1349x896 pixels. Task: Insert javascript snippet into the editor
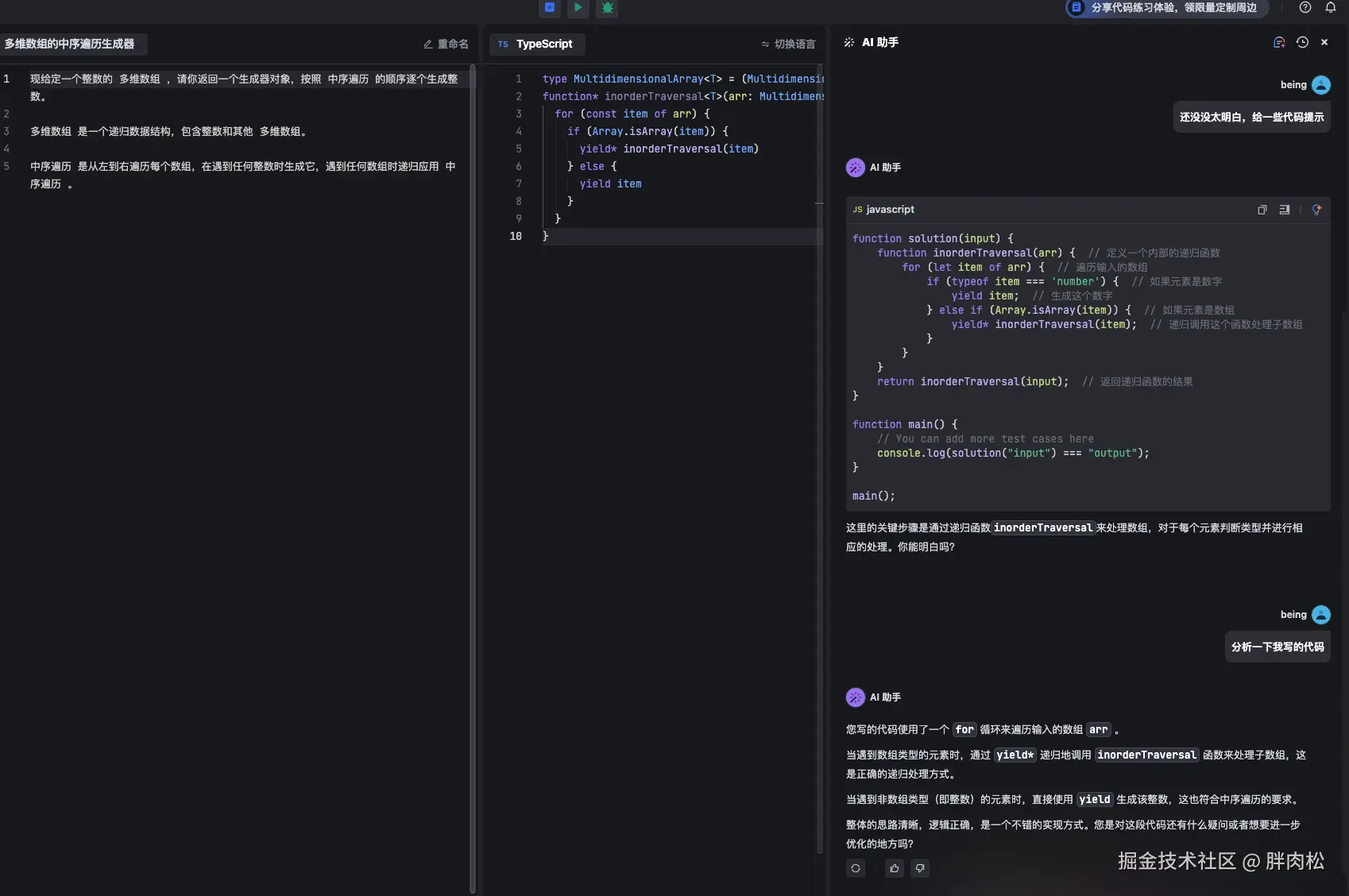pos(1285,210)
